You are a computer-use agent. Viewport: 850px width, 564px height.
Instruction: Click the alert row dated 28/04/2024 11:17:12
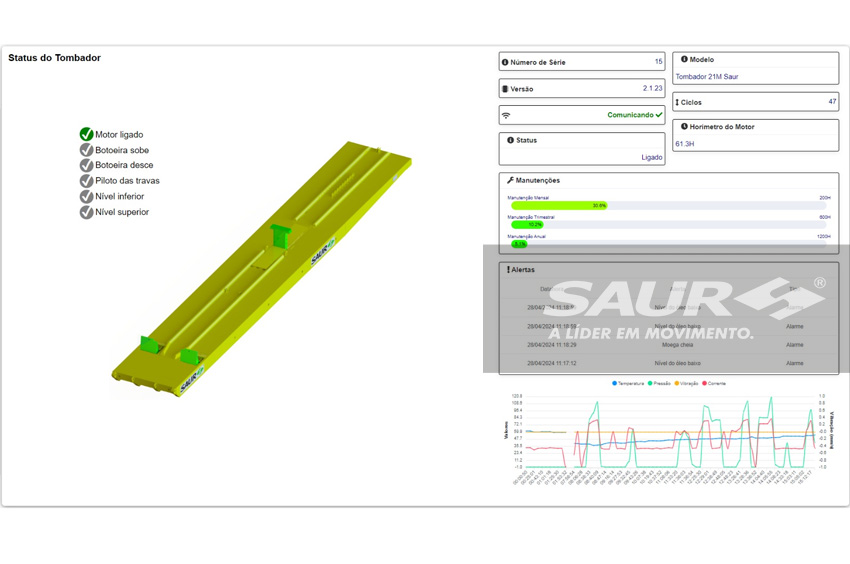point(668,363)
